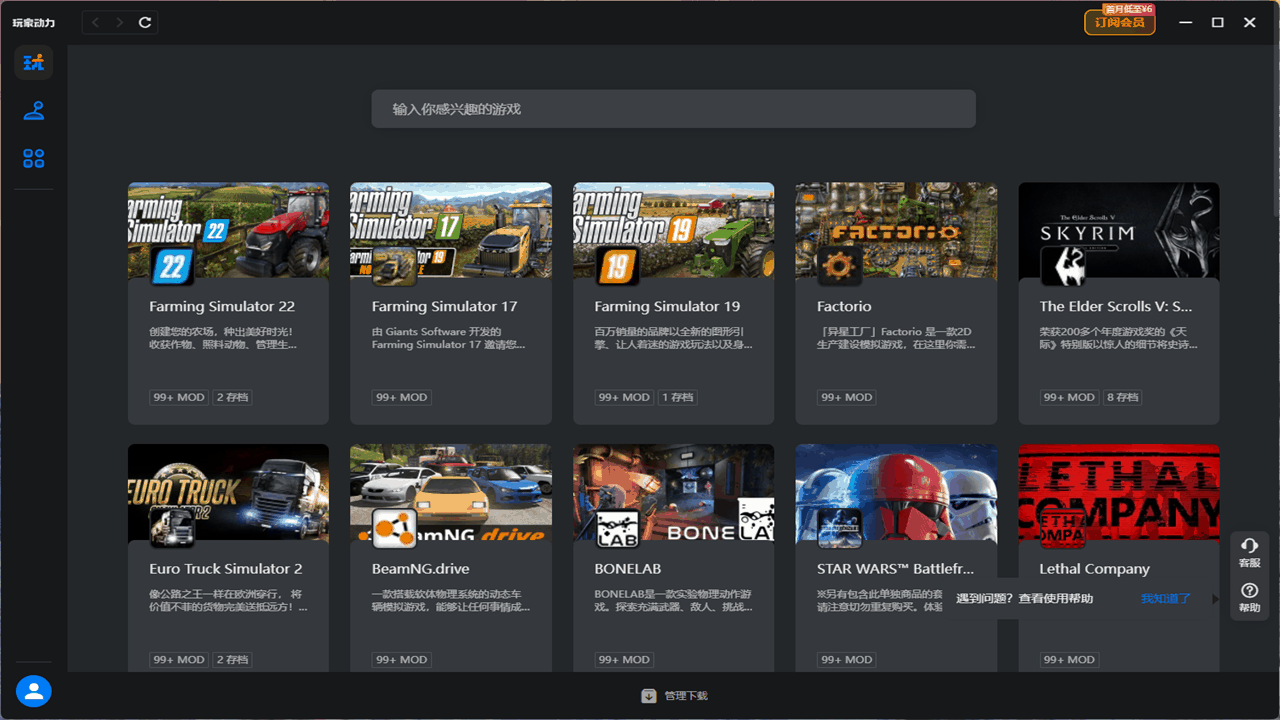The image size is (1280, 720).
Task: Select the title "Farming Simulator 17"
Action: point(445,307)
